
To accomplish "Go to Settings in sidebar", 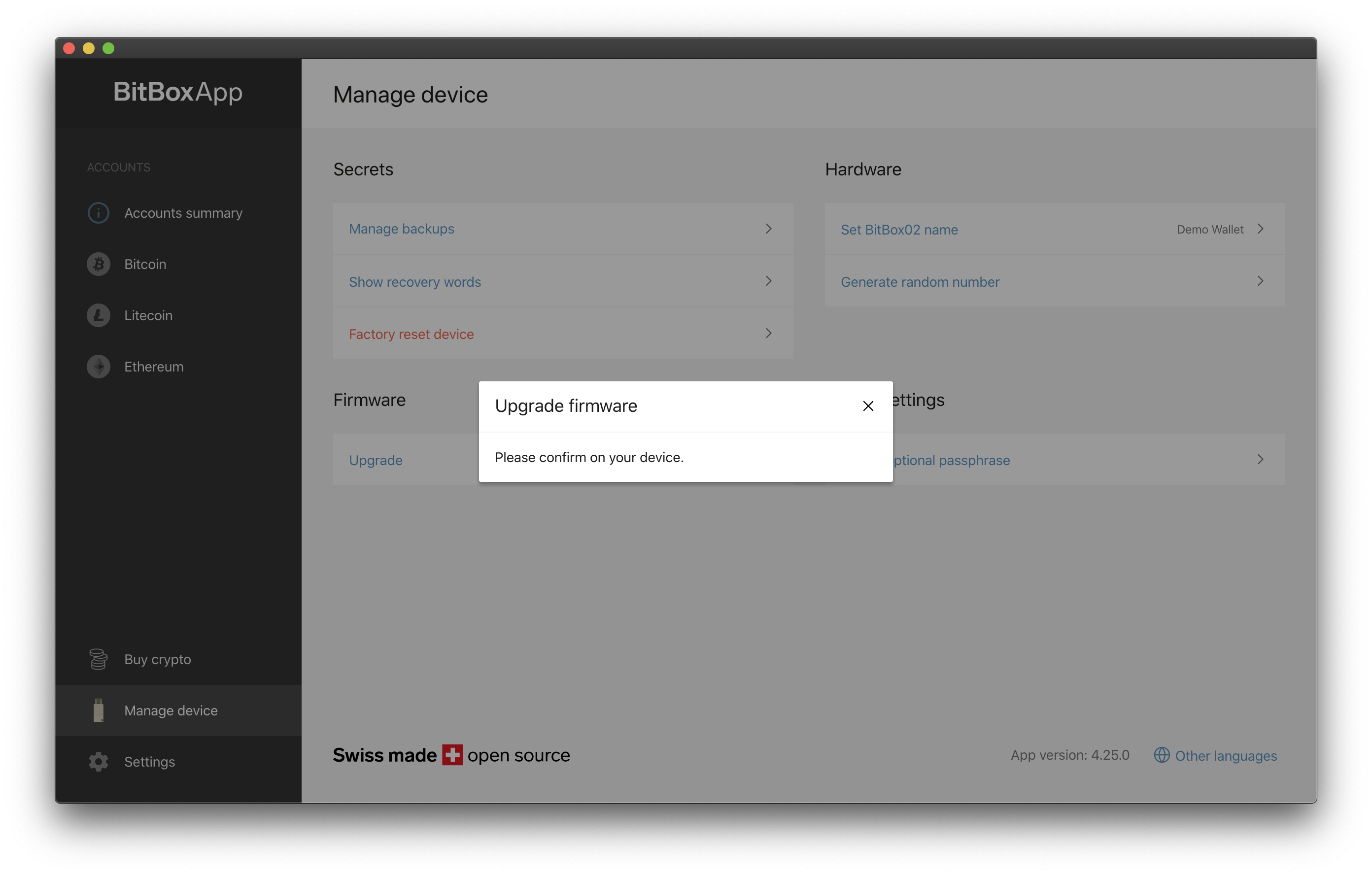I will [x=178, y=762].
